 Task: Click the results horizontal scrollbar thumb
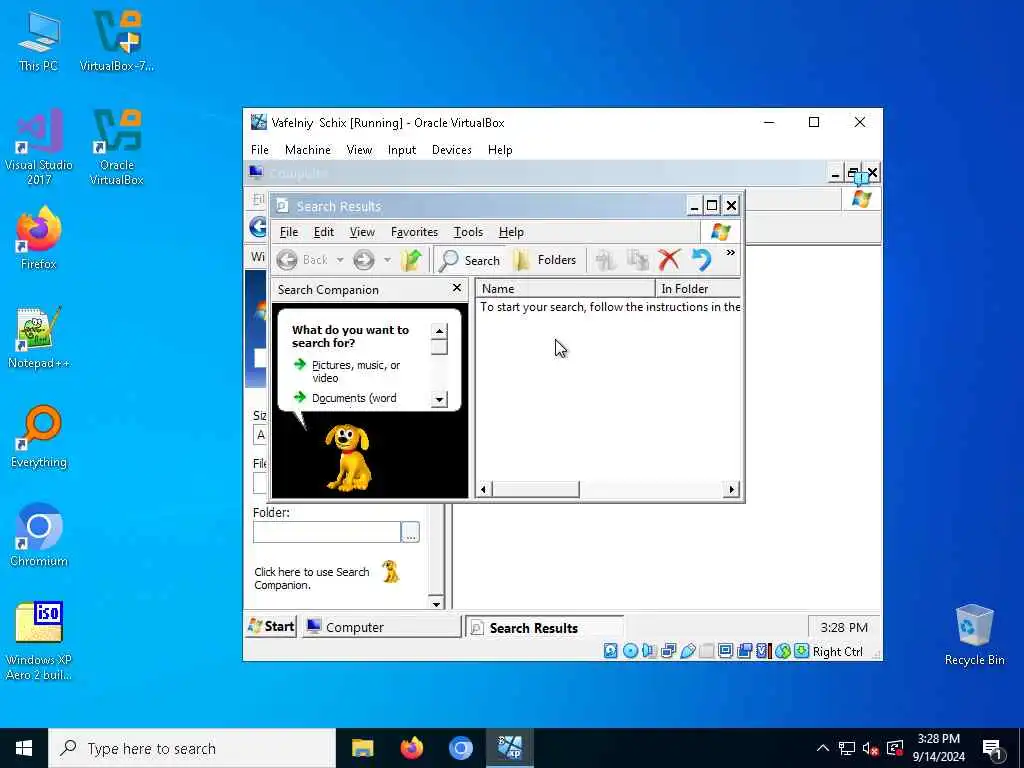536,489
